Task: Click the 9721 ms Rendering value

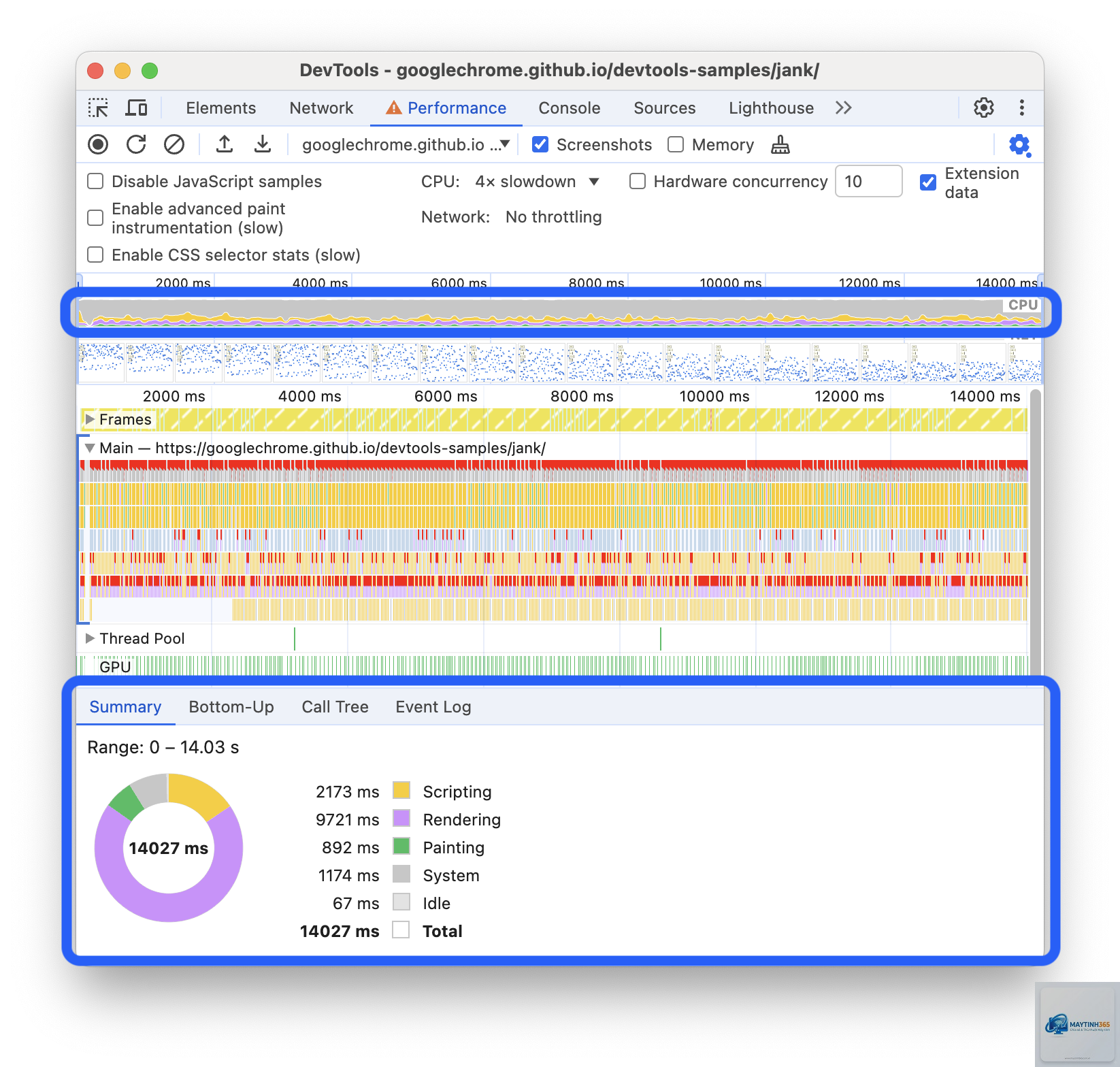Action: point(348,819)
